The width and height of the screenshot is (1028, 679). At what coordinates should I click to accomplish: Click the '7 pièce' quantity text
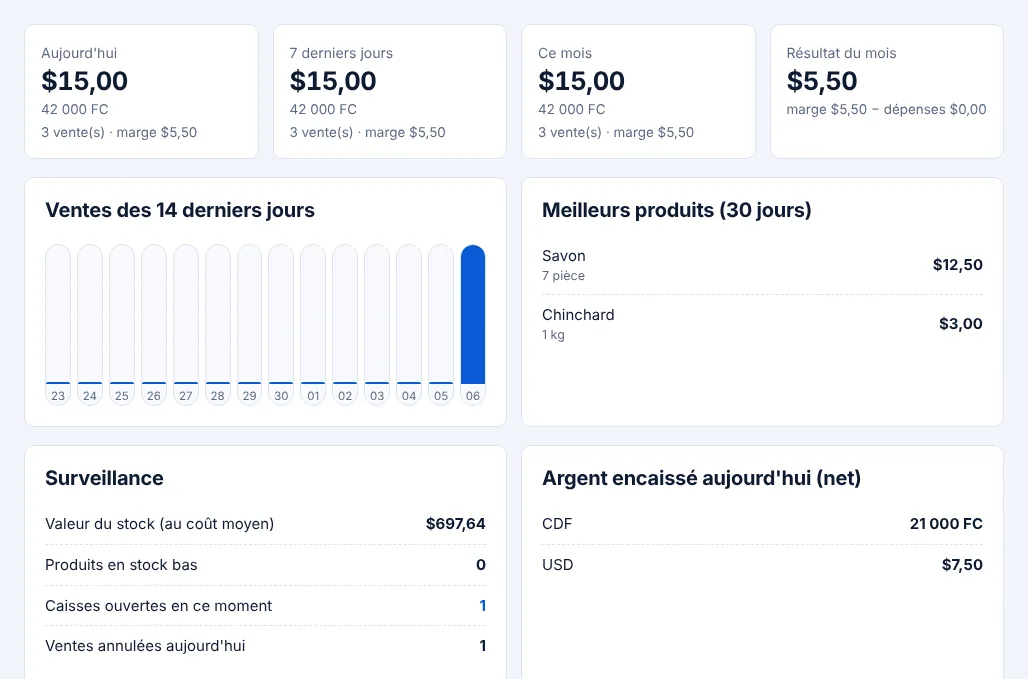click(563, 276)
